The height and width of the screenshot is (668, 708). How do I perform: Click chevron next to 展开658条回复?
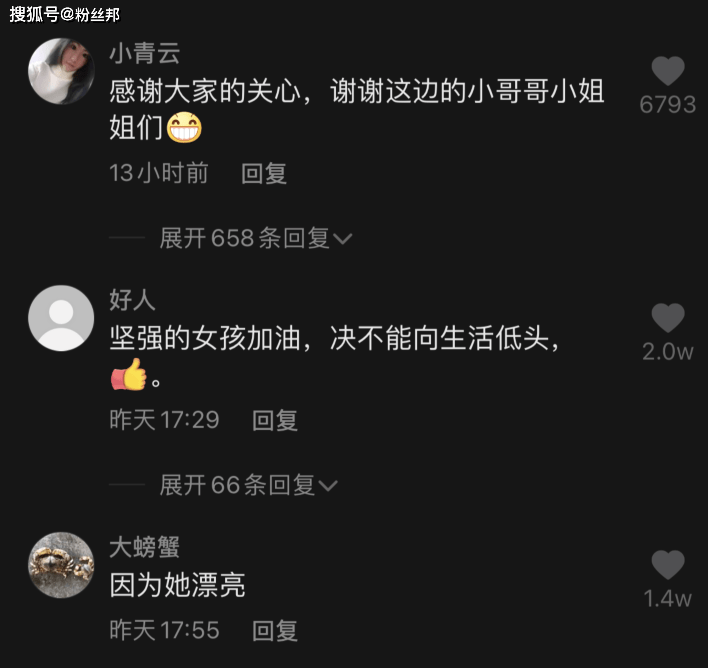pos(342,239)
